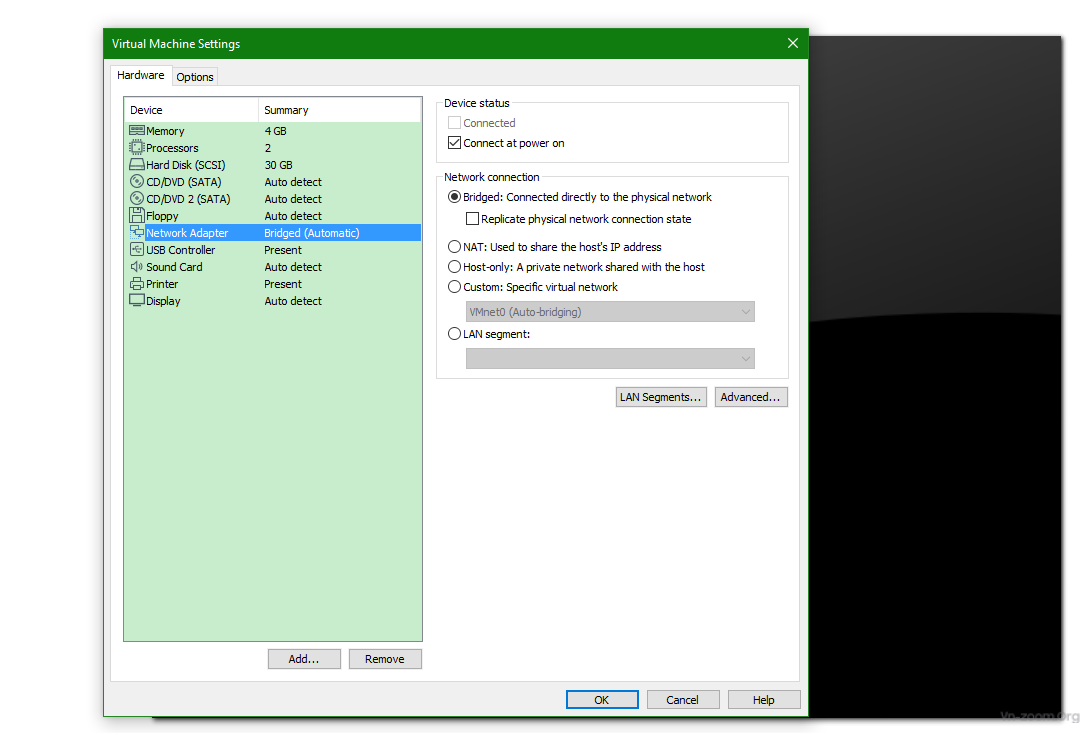This screenshot has width=1091, height=733.
Task: Switch to the Options tab
Action: (195, 77)
